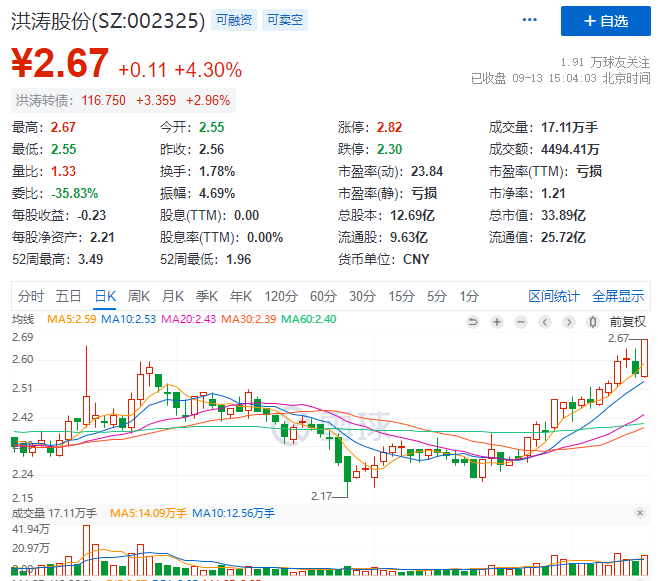The height and width of the screenshot is (581, 658).
Task: Select the 季K chart tab
Action: 207,296
